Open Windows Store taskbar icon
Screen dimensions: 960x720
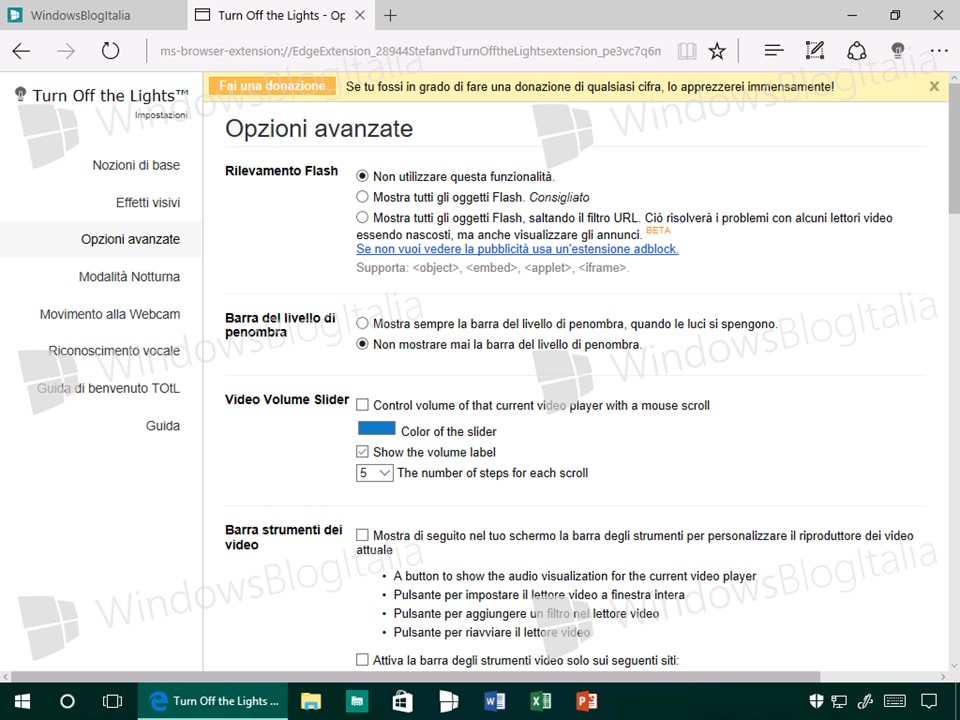[402, 701]
